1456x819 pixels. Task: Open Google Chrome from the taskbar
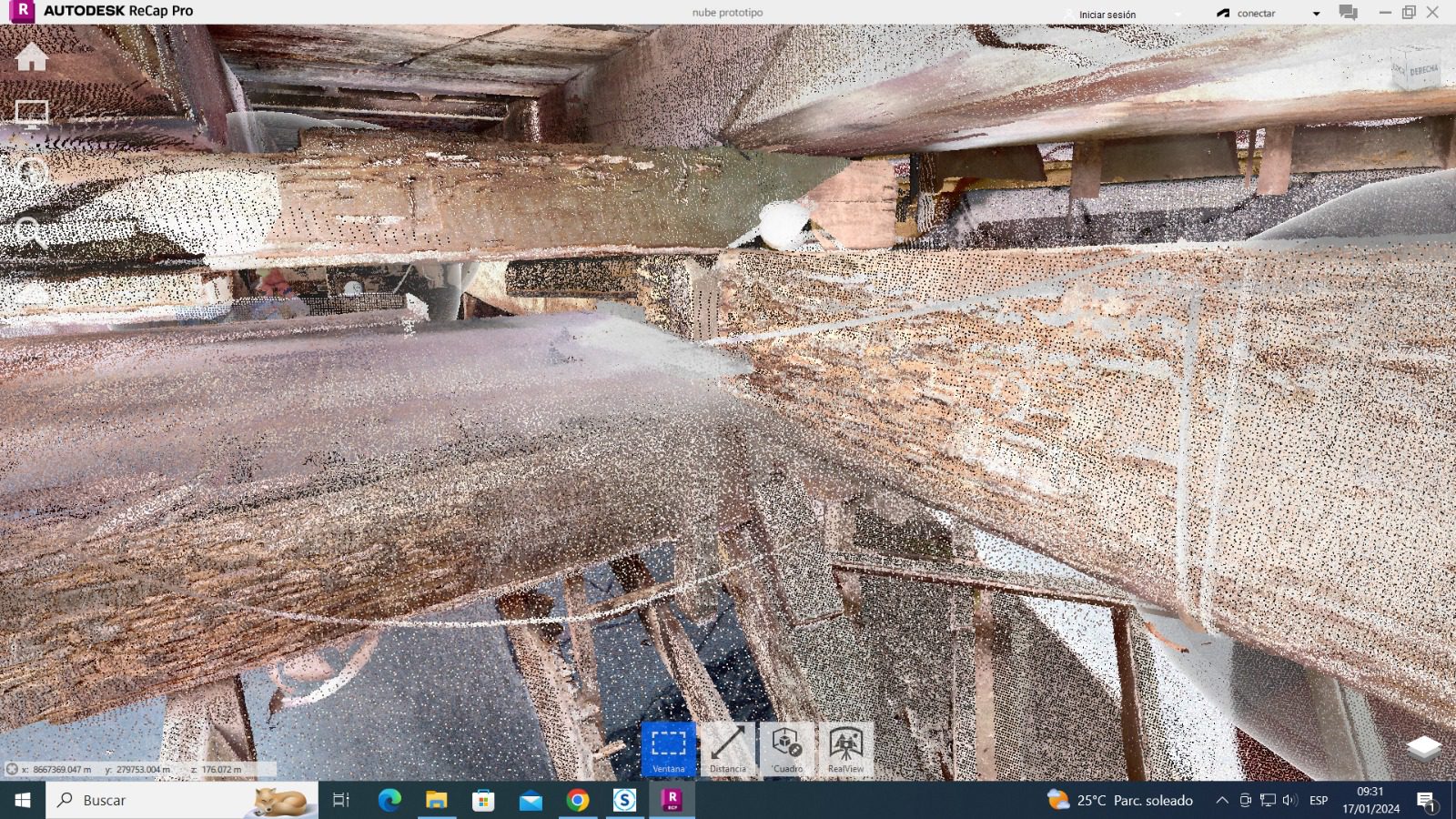[577, 801]
